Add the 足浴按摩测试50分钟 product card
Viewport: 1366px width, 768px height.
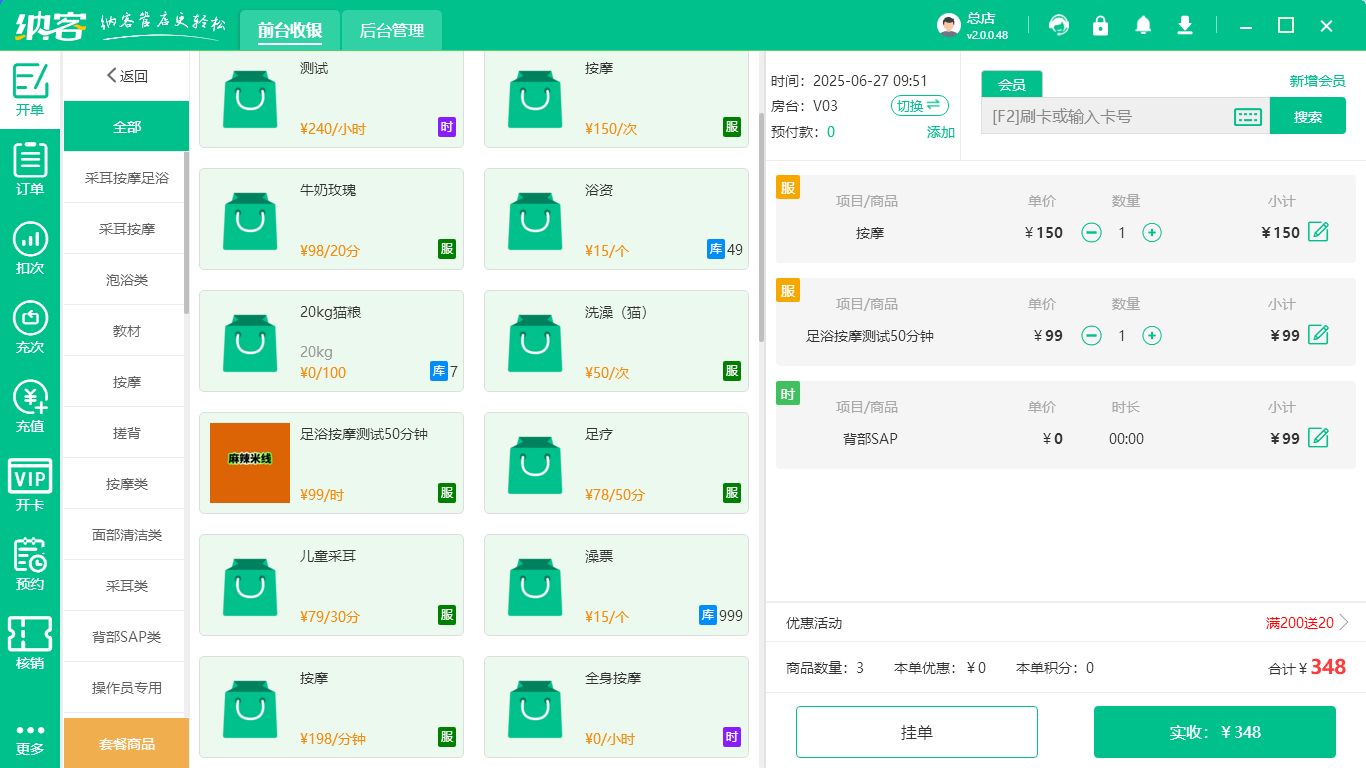pos(331,463)
